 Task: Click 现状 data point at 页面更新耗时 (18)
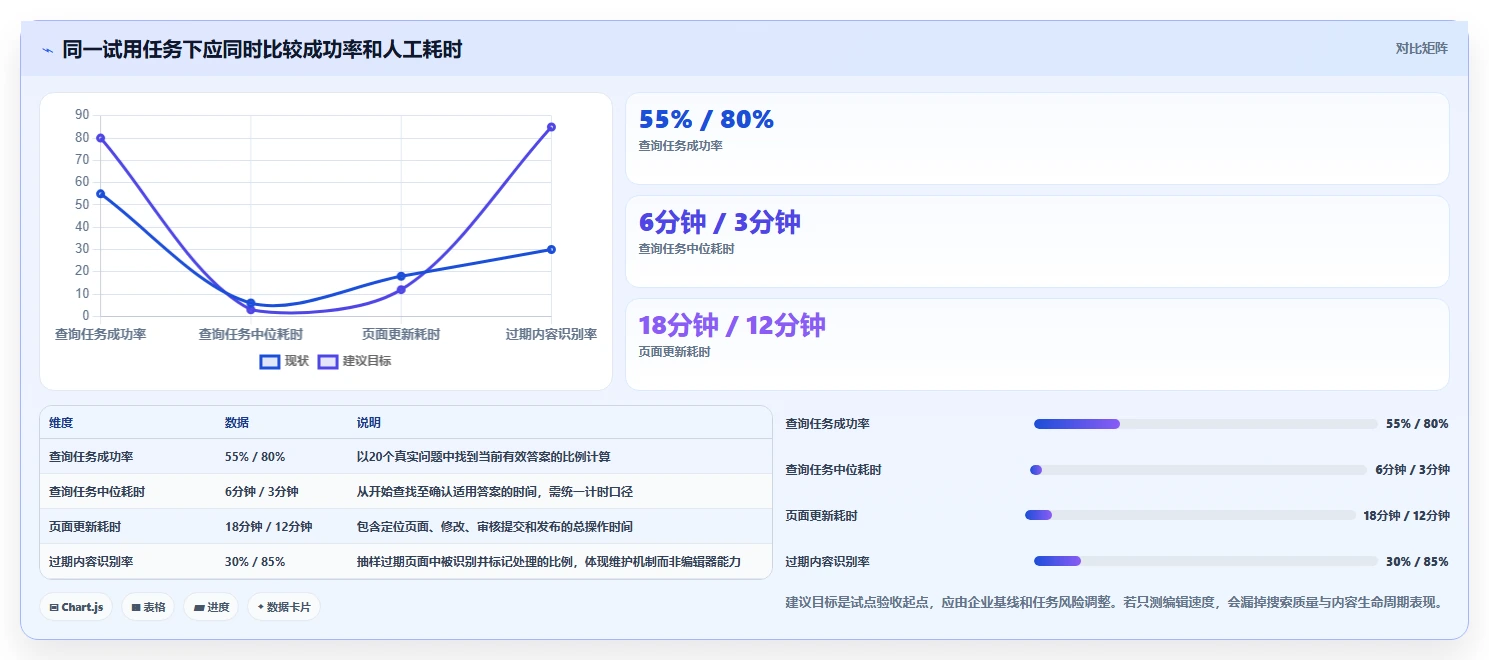tap(401, 276)
